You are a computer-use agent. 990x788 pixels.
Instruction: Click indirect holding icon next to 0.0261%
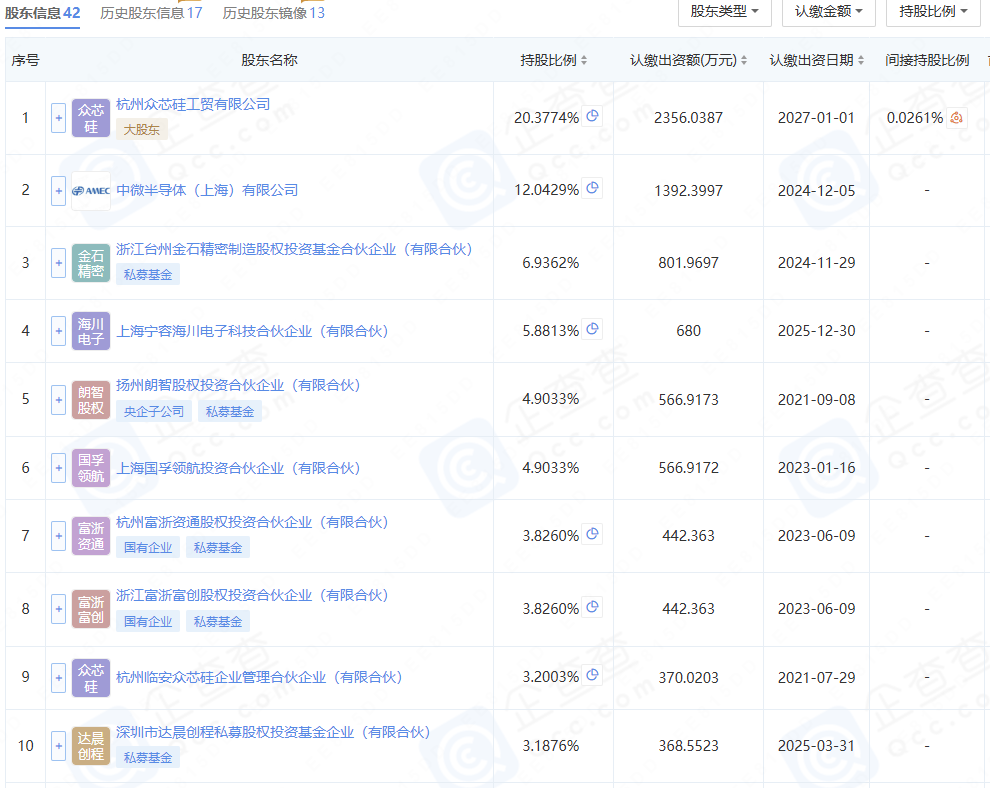click(957, 117)
